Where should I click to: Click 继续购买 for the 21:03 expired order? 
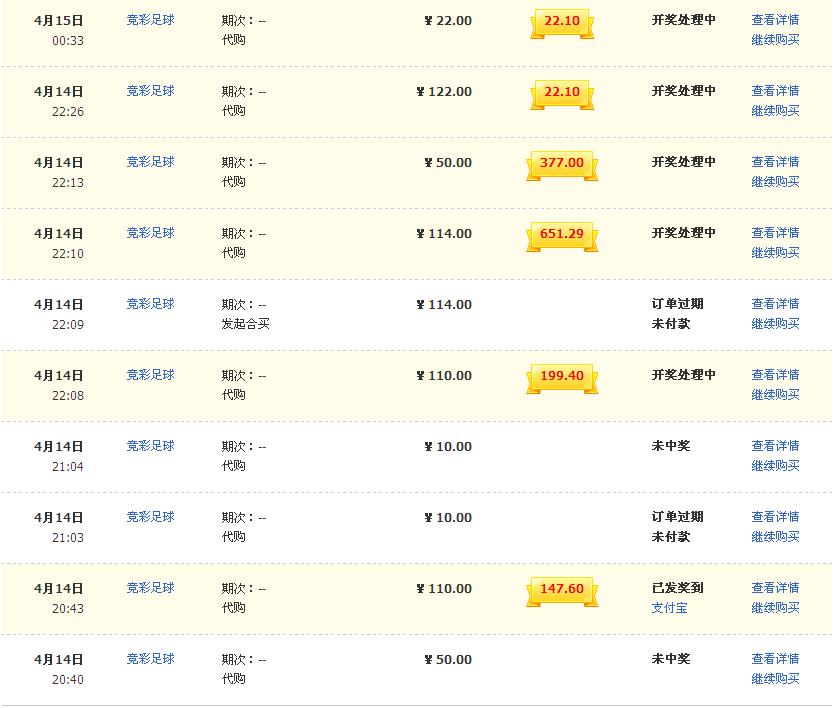tap(775, 537)
